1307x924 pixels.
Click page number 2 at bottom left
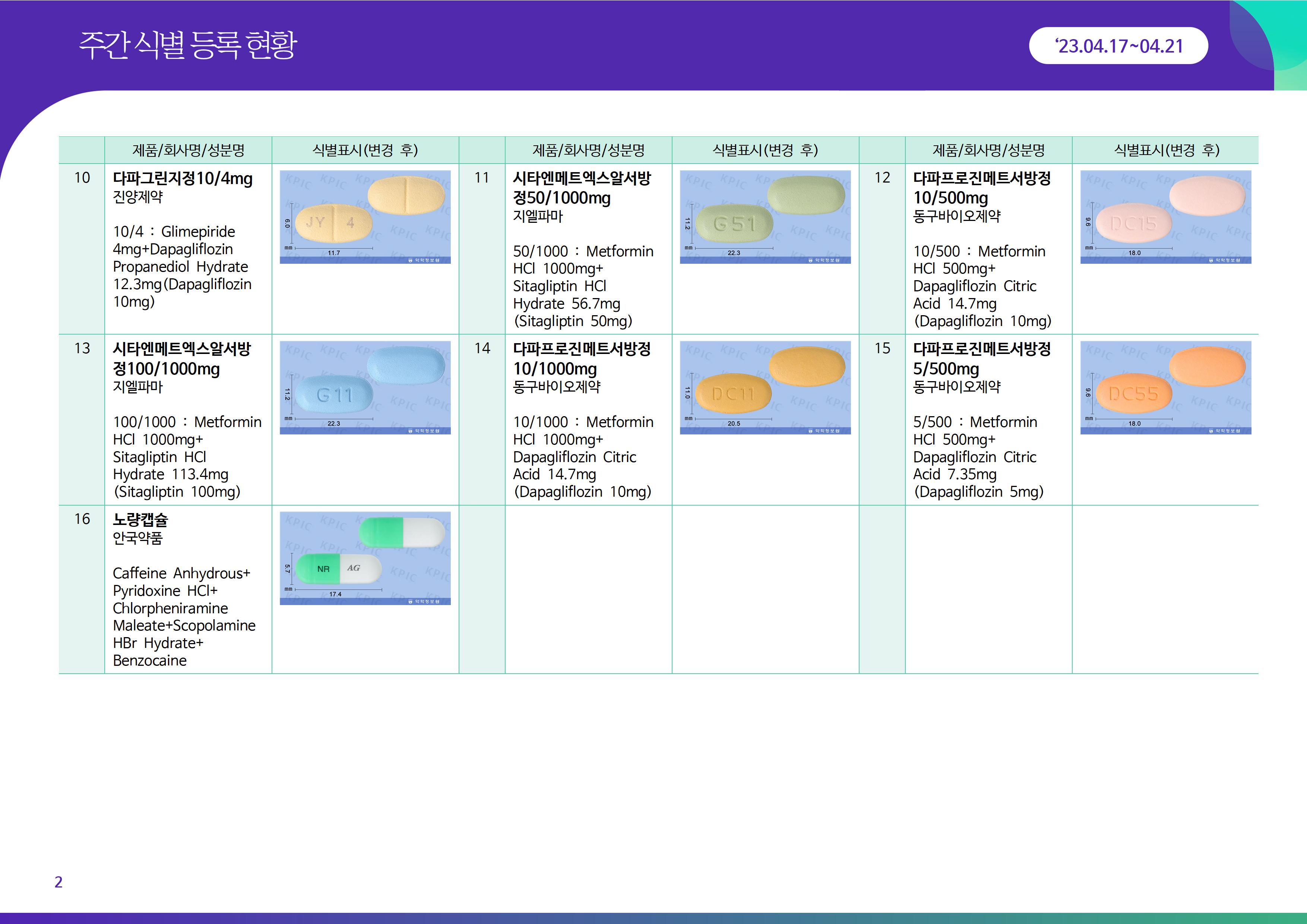(58, 882)
